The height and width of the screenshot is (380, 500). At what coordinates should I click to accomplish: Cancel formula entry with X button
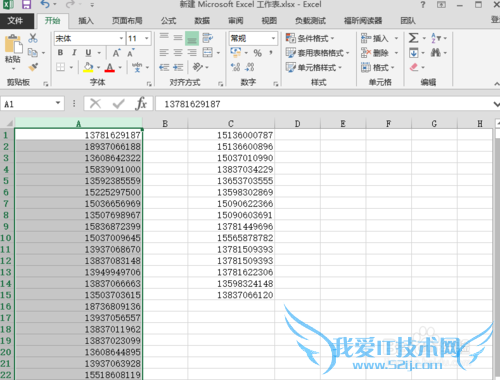coord(95,104)
